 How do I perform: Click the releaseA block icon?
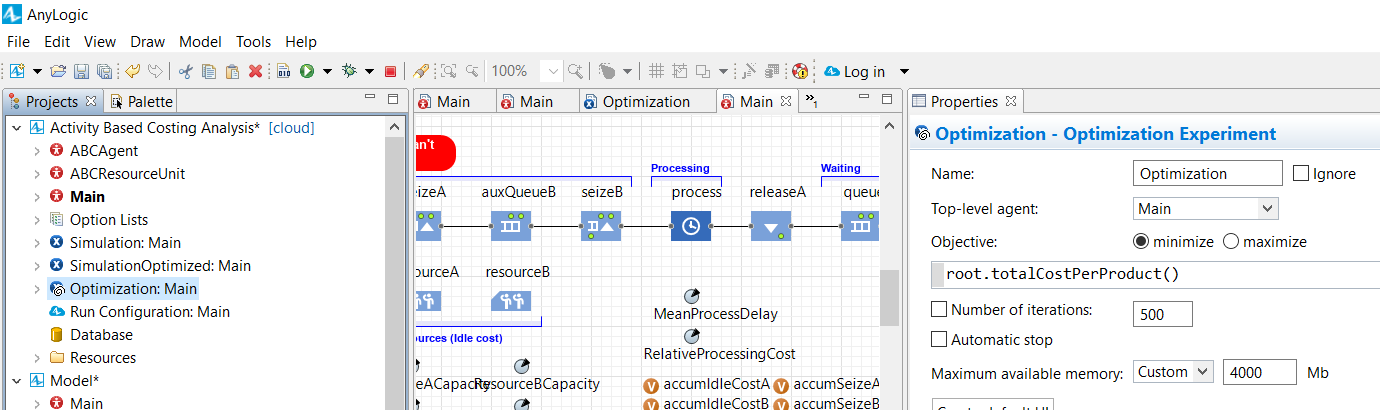coord(771,226)
